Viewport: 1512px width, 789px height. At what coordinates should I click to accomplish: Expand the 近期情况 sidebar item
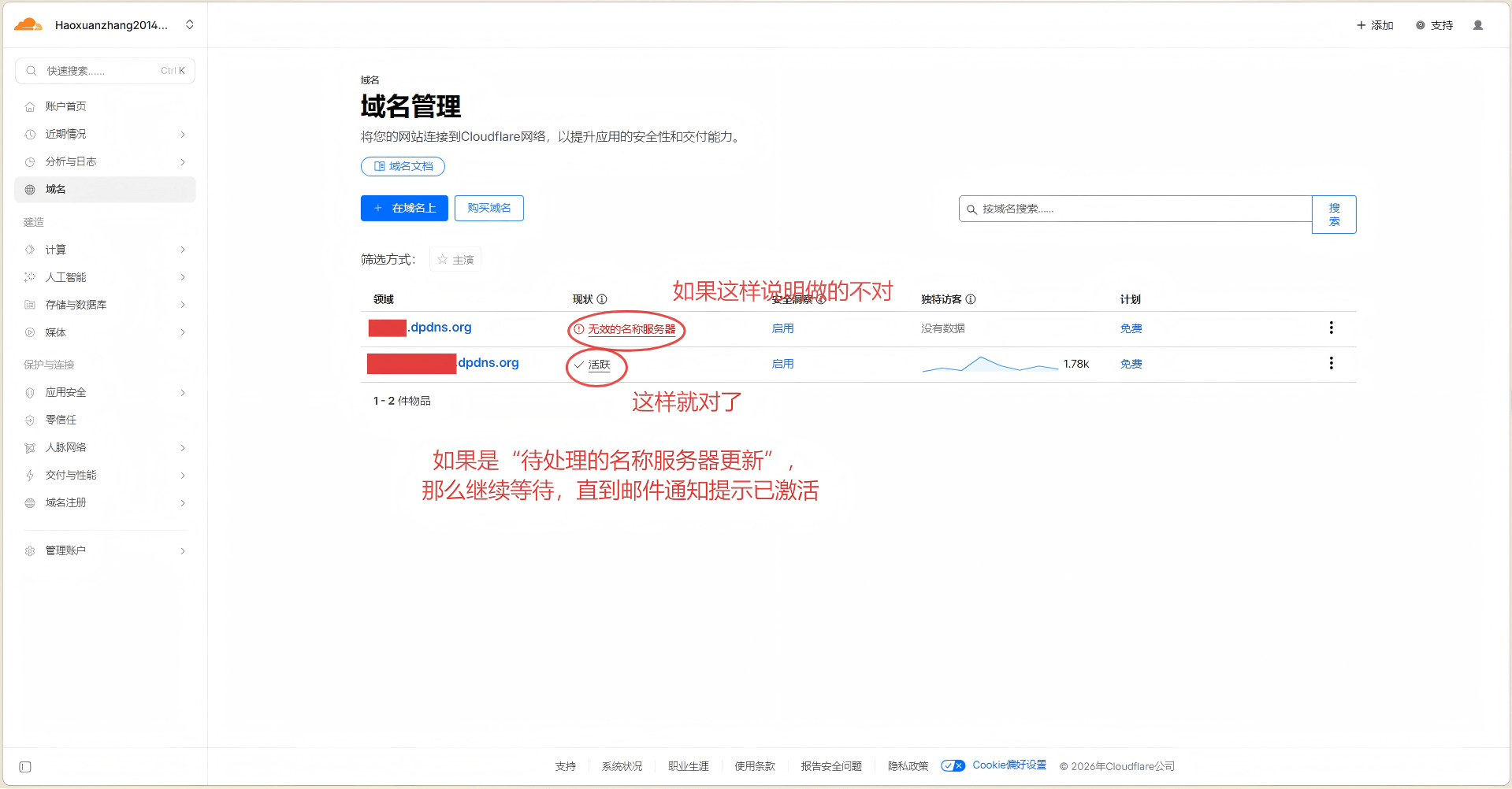click(x=183, y=134)
